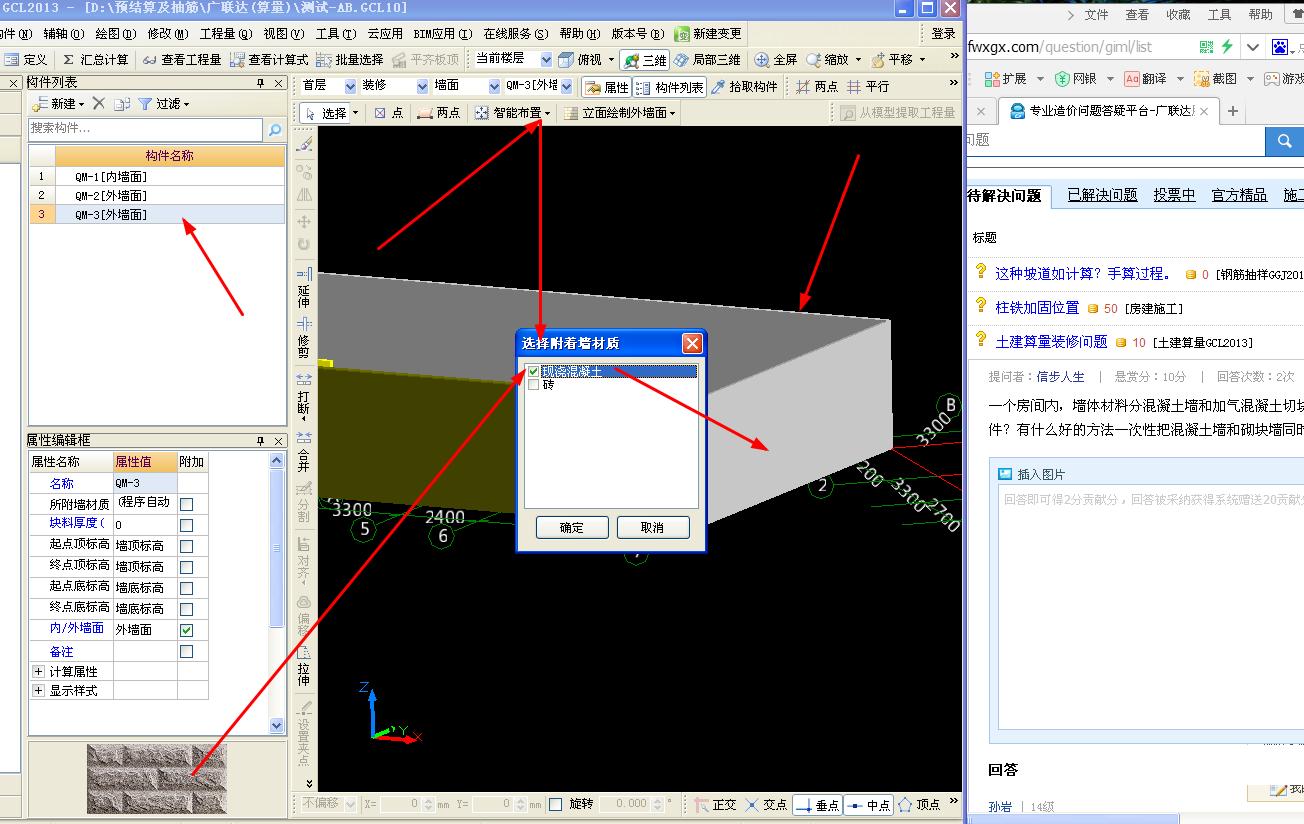Image resolution: width=1304 pixels, height=824 pixels.
Task: Open the 绘图 menu
Action: (115, 33)
